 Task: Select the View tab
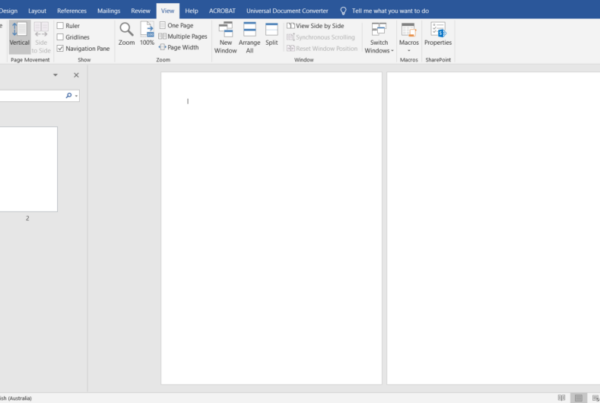pos(168,11)
